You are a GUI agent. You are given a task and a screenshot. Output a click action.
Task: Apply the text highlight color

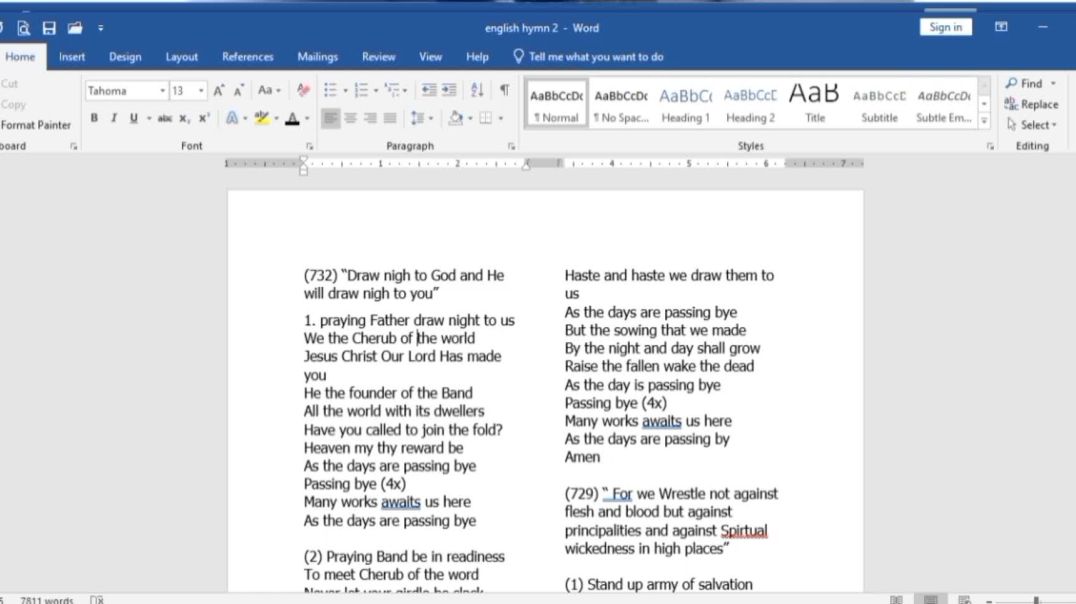(261, 118)
